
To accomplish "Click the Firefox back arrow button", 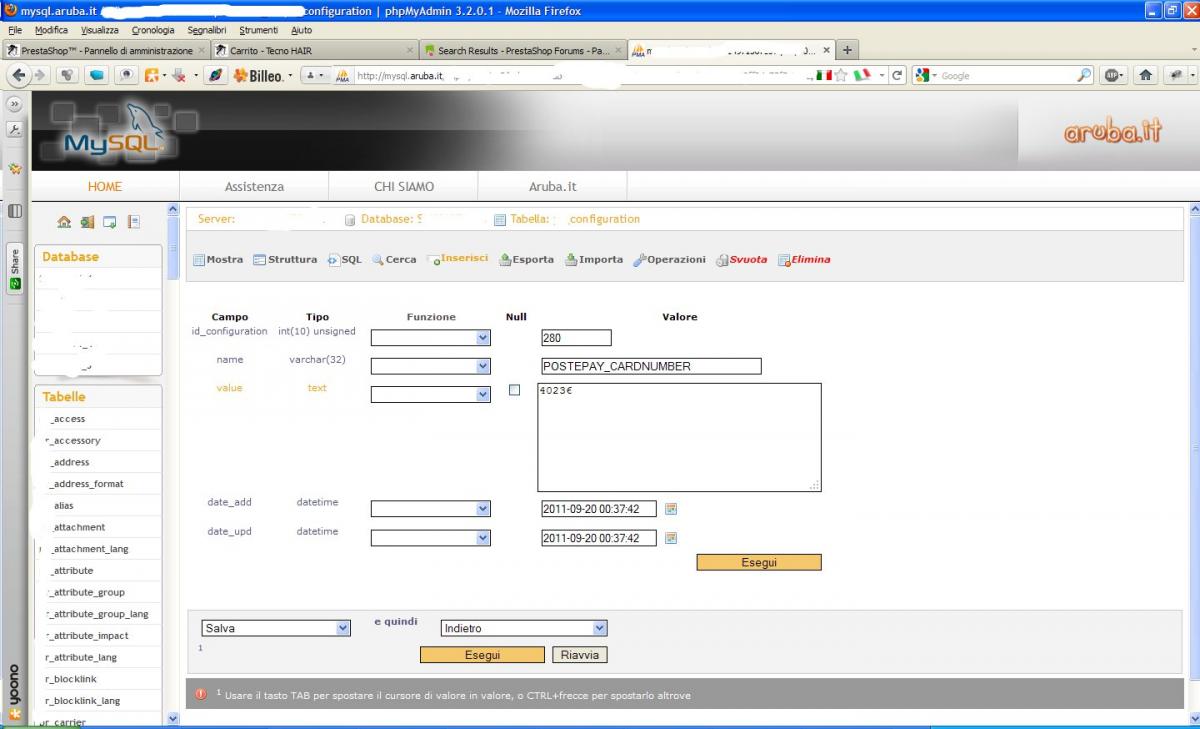I will [x=19, y=75].
